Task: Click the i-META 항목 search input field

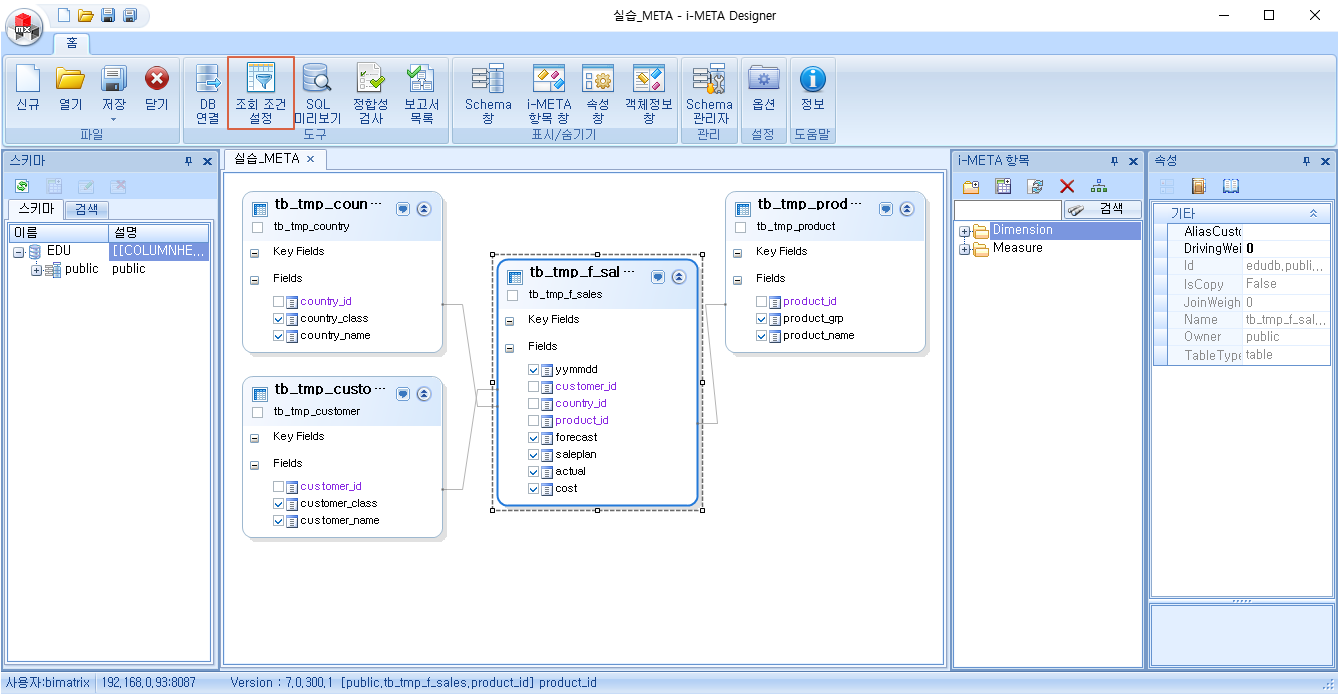Action: coord(1008,209)
